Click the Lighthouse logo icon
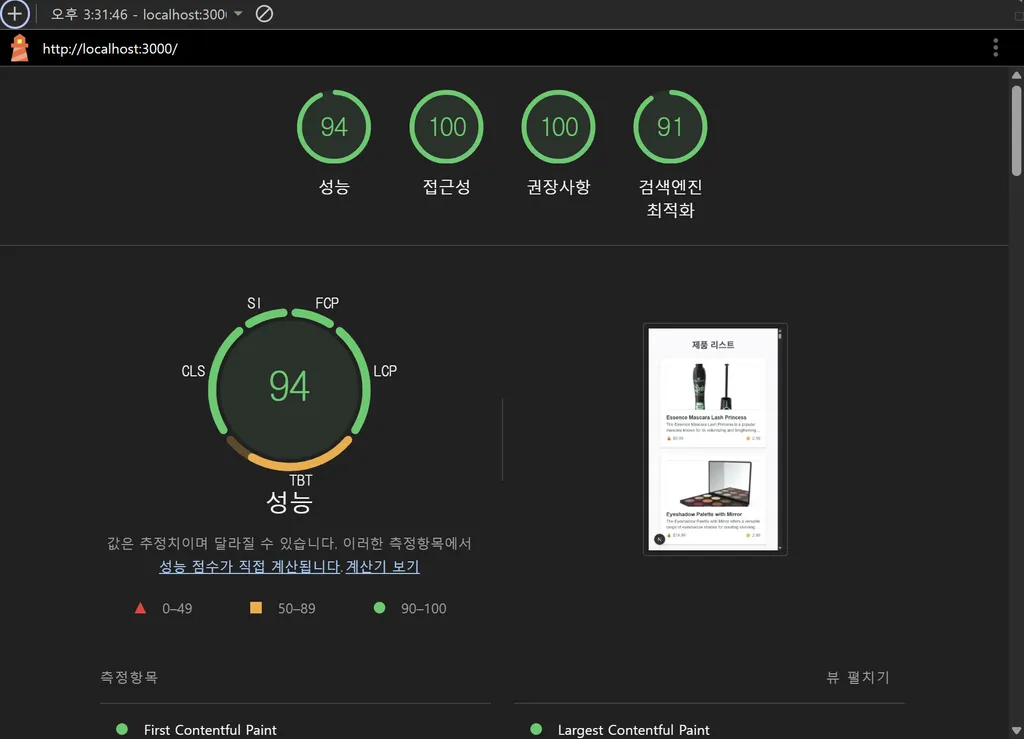1024x739 pixels. pyautogui.click(x=20, y=48)
